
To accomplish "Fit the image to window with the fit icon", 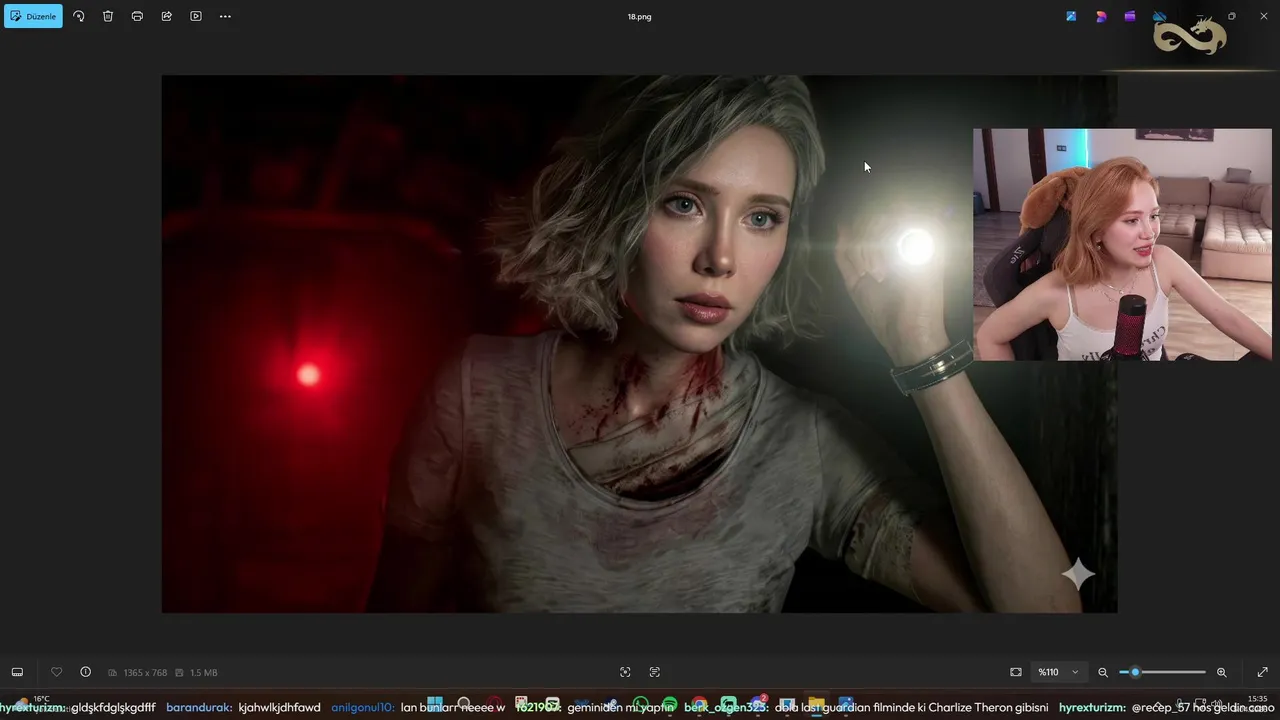I will point(1016,672).
